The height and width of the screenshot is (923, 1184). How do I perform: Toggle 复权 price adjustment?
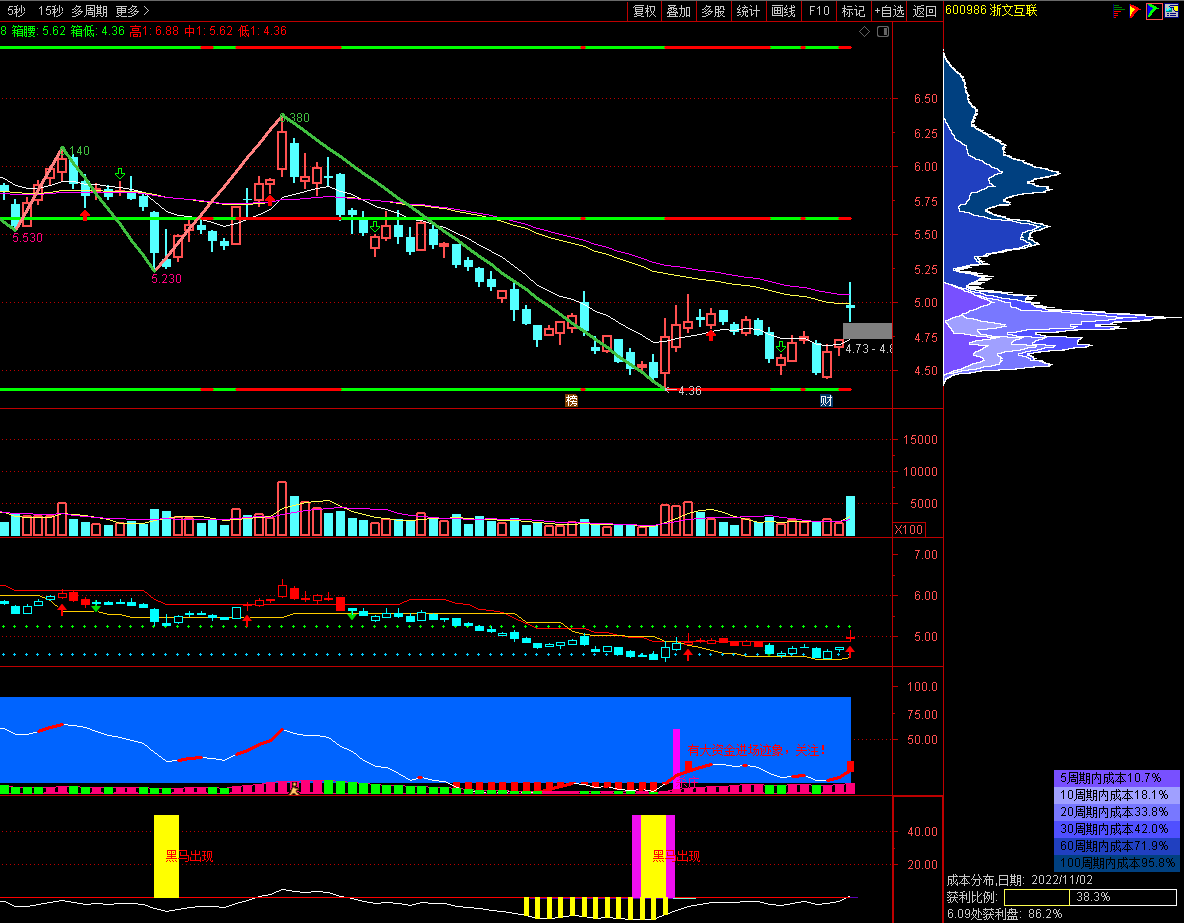pos(645,11)
